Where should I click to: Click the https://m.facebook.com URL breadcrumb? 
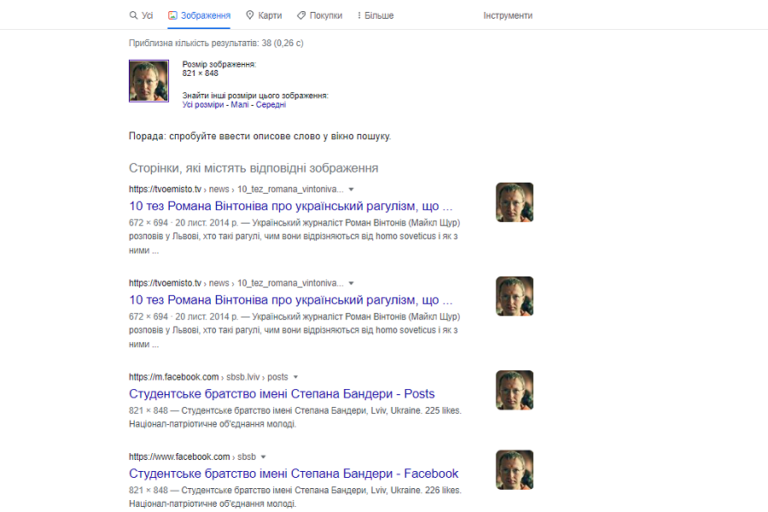[x=208, y=377]
